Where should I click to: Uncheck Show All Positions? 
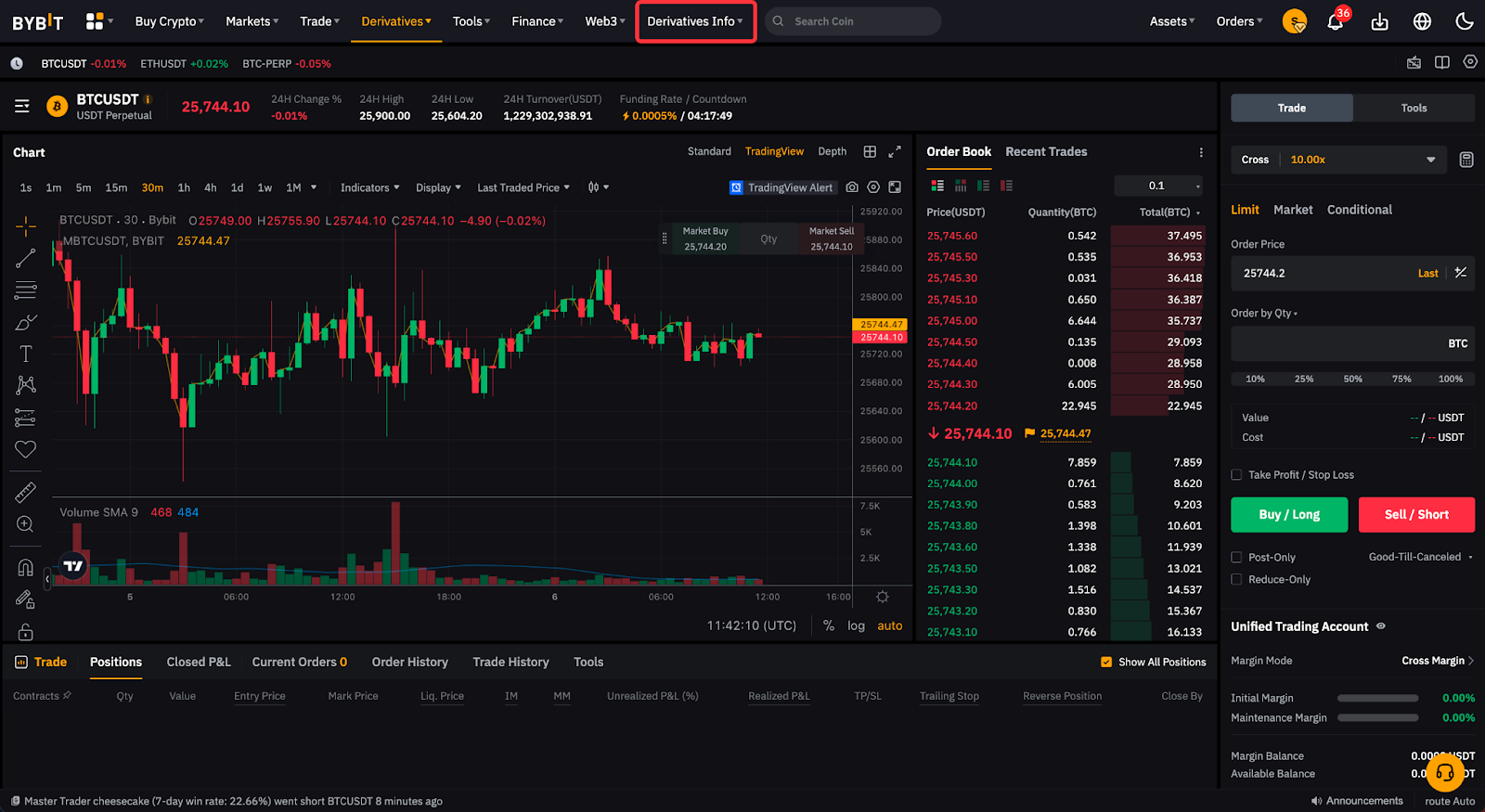click(x=1106, y=663)
